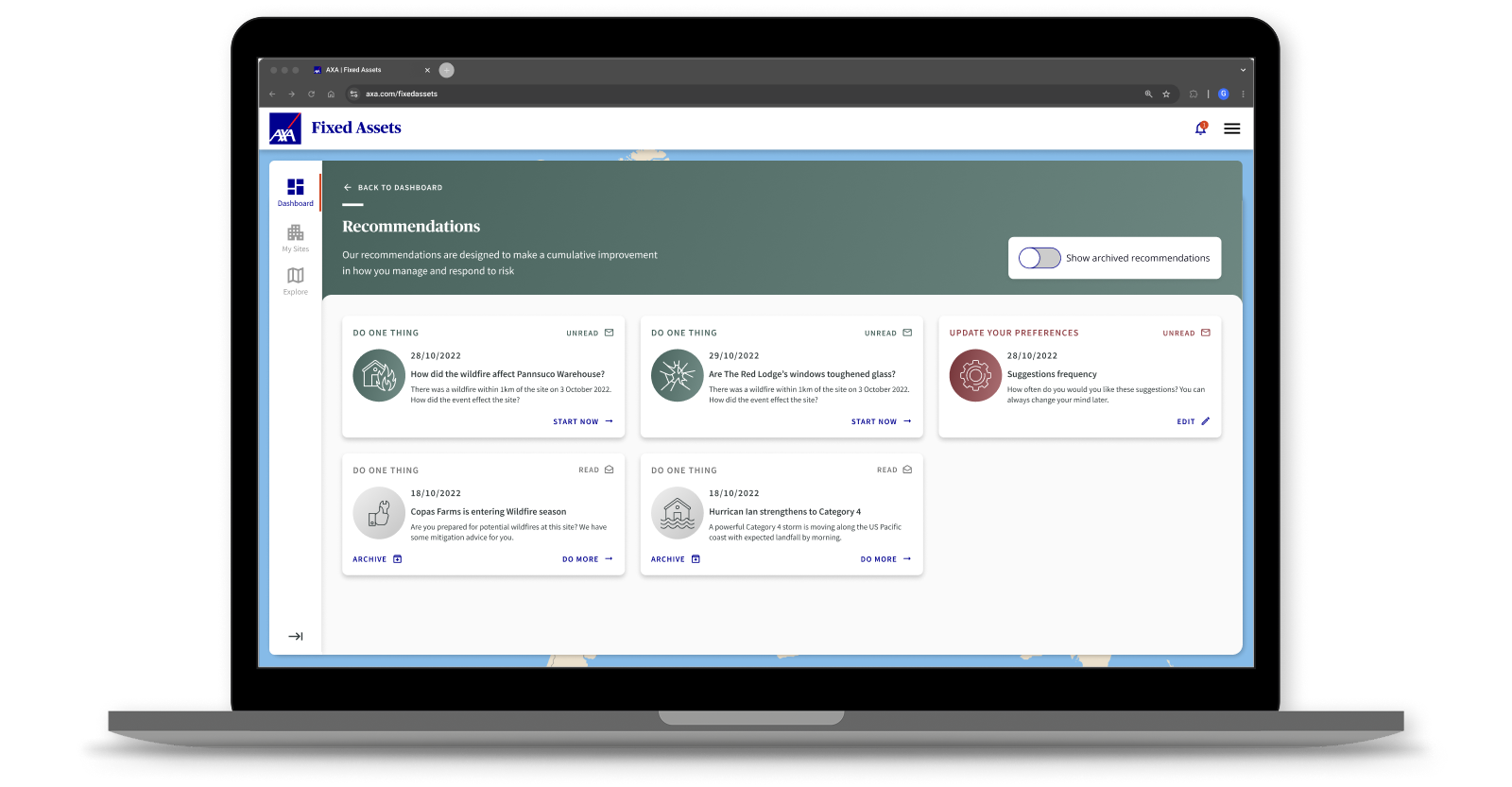The width and height of the screenshot is (1512, 787).
Task: Open the hamburger menu
Action: point(1231,128)
